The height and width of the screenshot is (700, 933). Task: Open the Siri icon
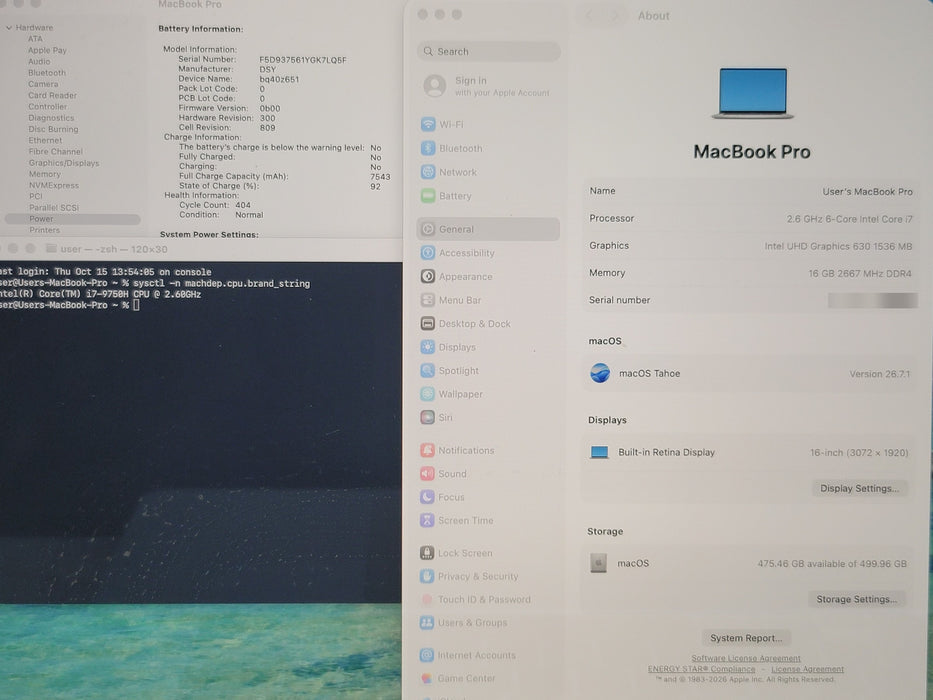point(428,417)
